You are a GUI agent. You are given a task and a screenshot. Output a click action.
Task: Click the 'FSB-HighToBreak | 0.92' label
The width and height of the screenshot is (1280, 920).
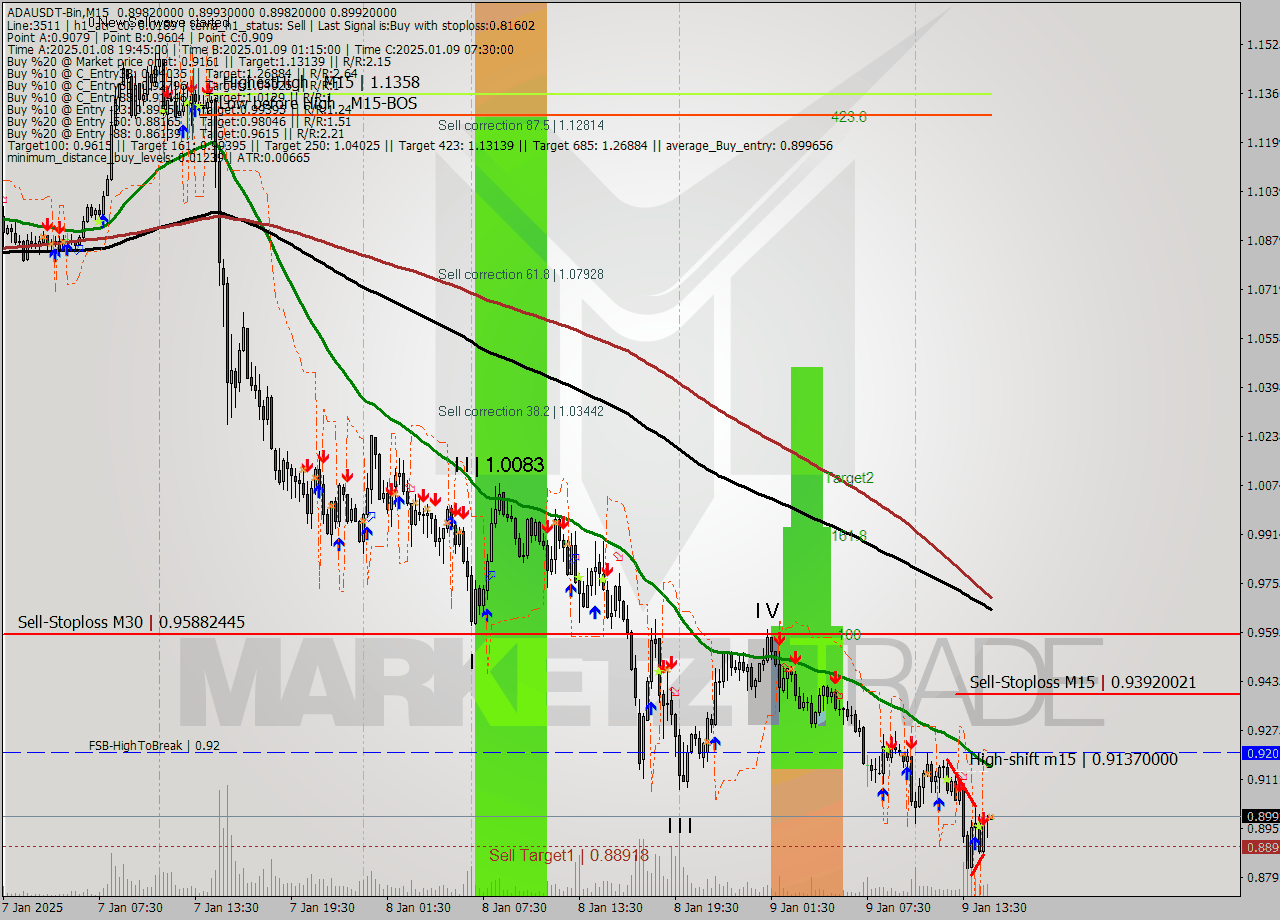click(154, 745)
